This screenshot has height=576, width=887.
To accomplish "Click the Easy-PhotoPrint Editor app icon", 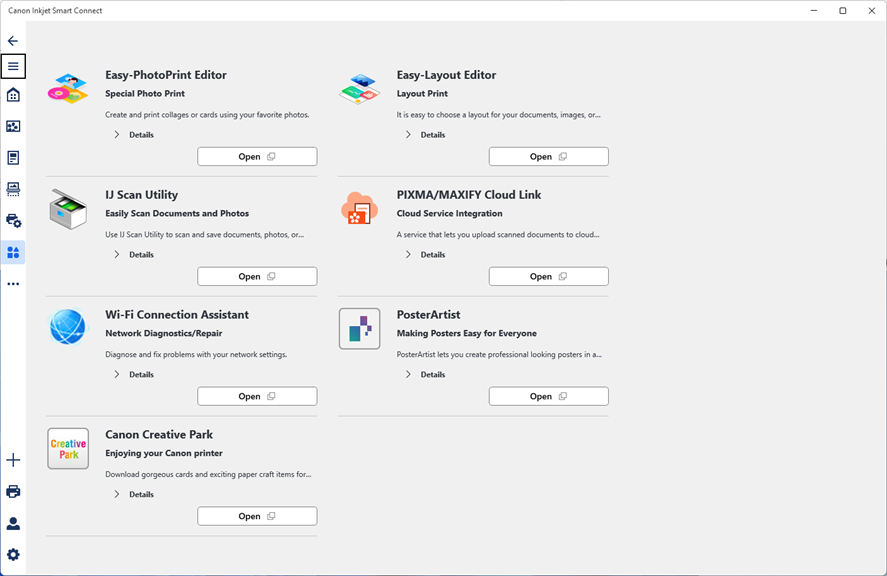I will pos(68,89).
